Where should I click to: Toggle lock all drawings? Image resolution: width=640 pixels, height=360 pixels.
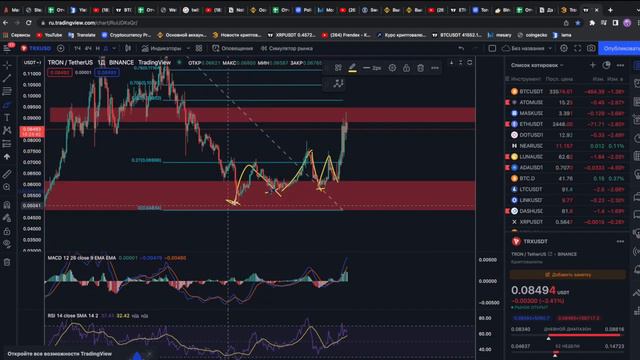pos(7,231)
